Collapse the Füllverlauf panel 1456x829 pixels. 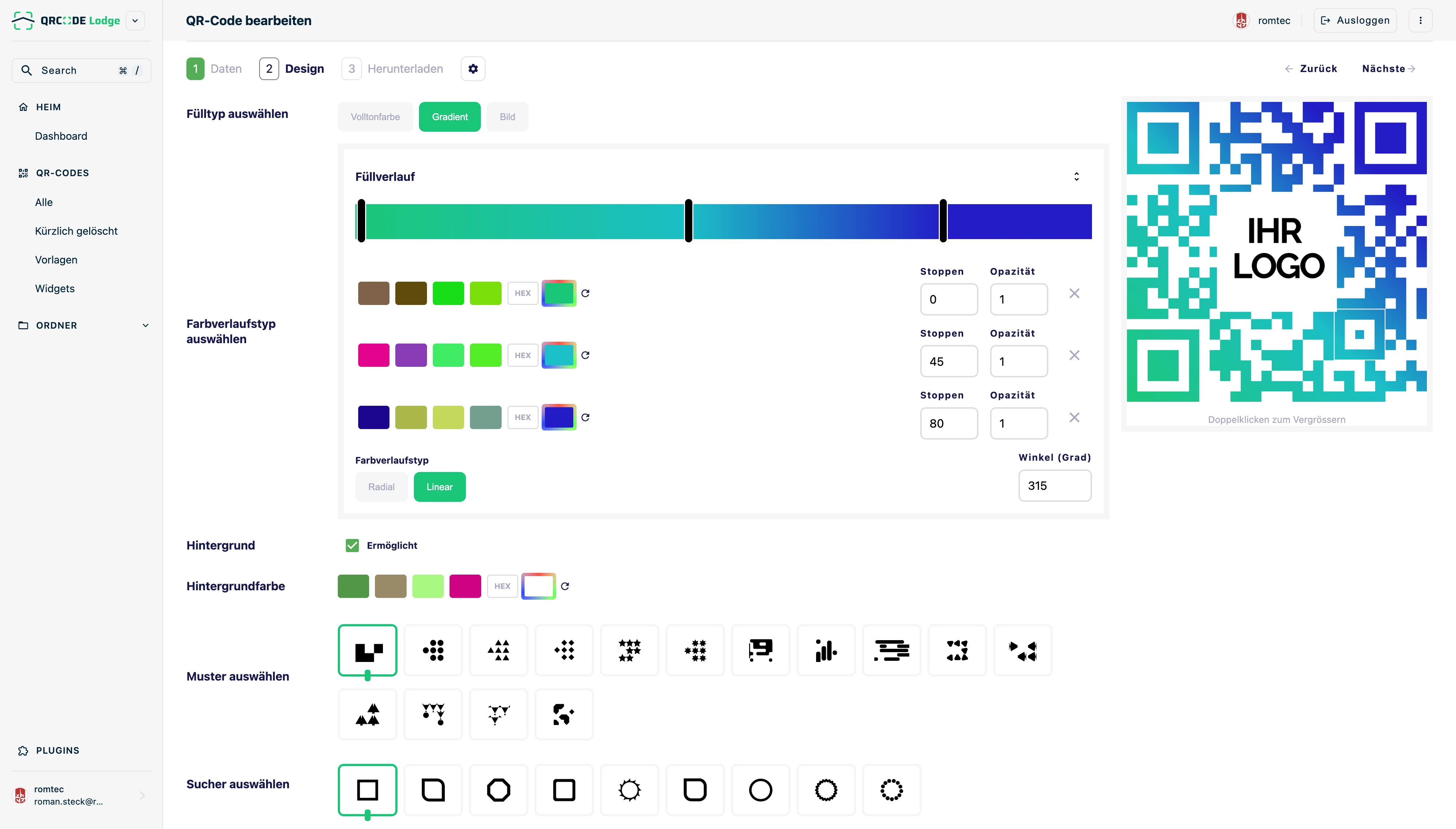coord(1076,176)
